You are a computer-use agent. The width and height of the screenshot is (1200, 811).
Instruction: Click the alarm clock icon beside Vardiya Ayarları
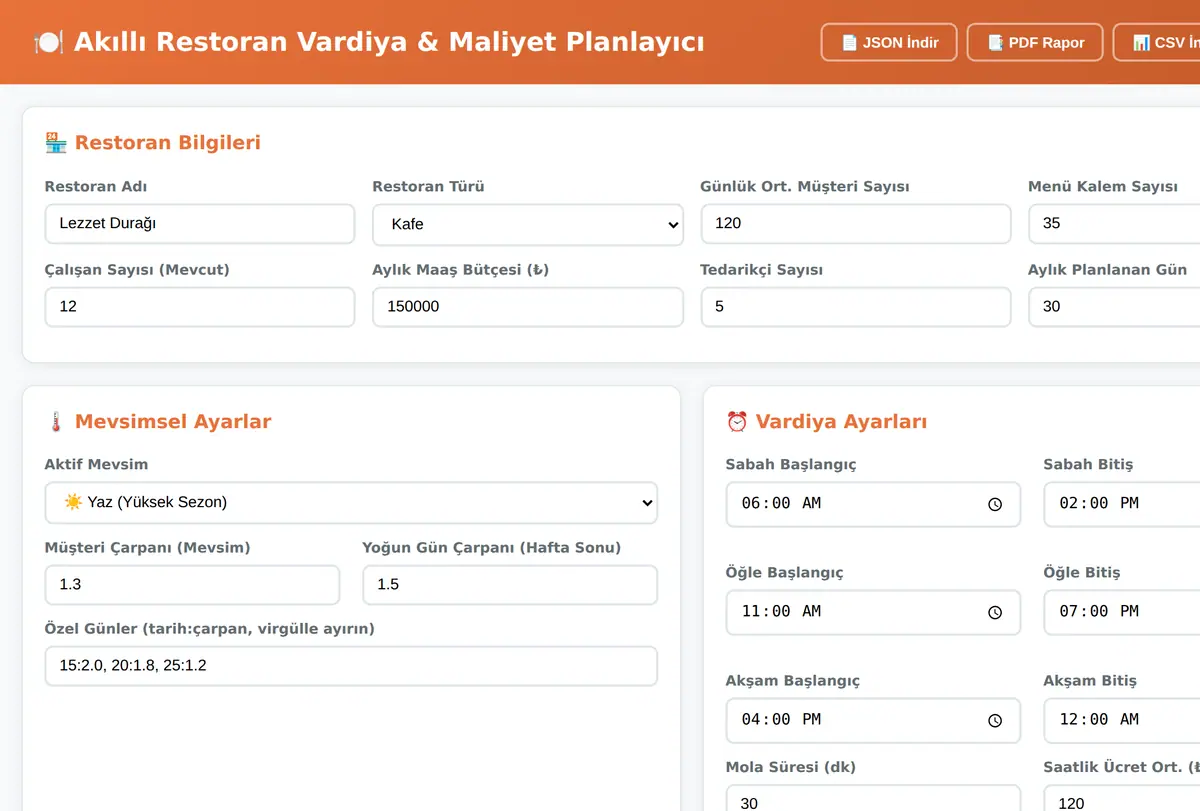737,421
